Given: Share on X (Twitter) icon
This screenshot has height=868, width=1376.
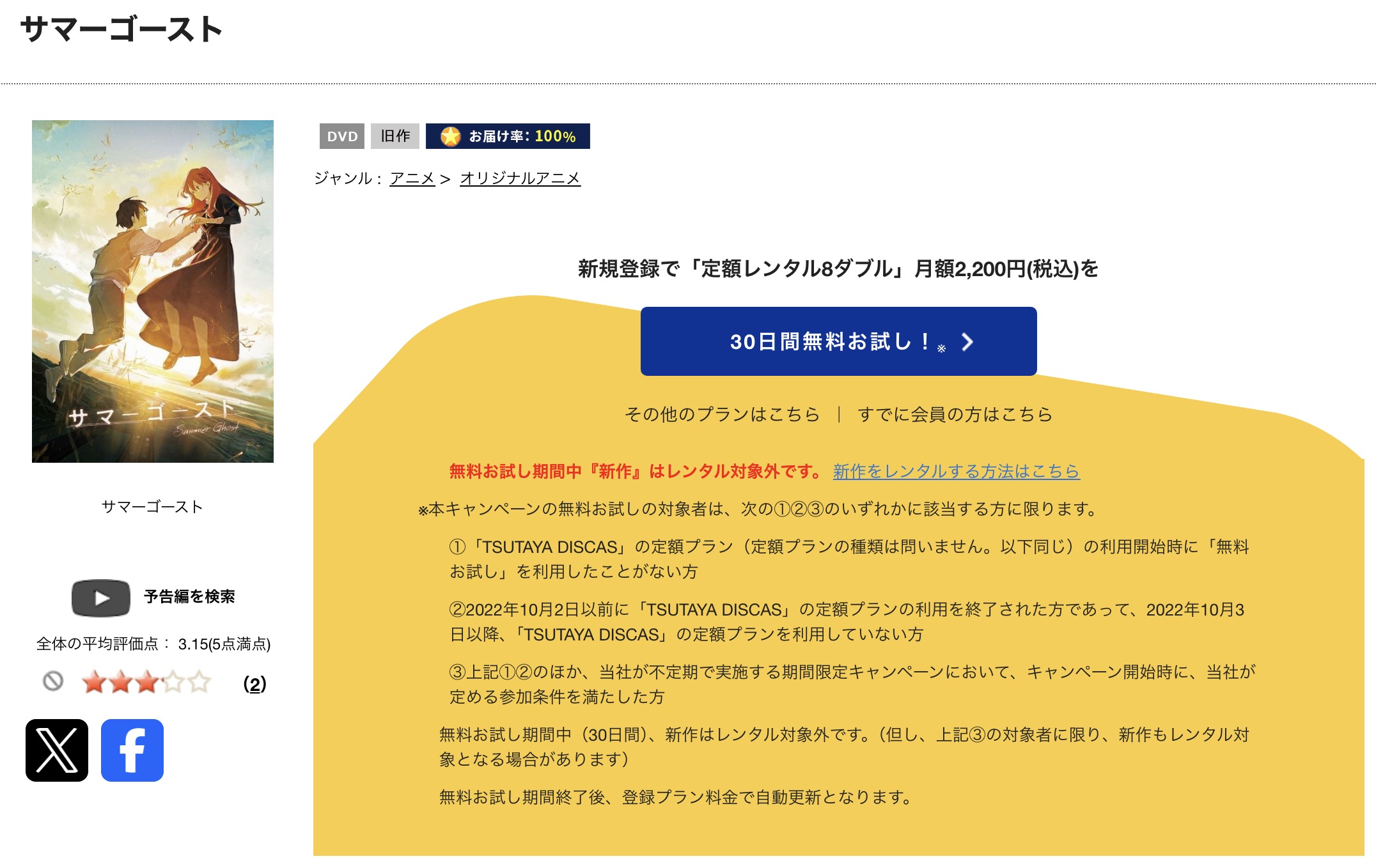Looking at the screenshot, I should point(57,750).
